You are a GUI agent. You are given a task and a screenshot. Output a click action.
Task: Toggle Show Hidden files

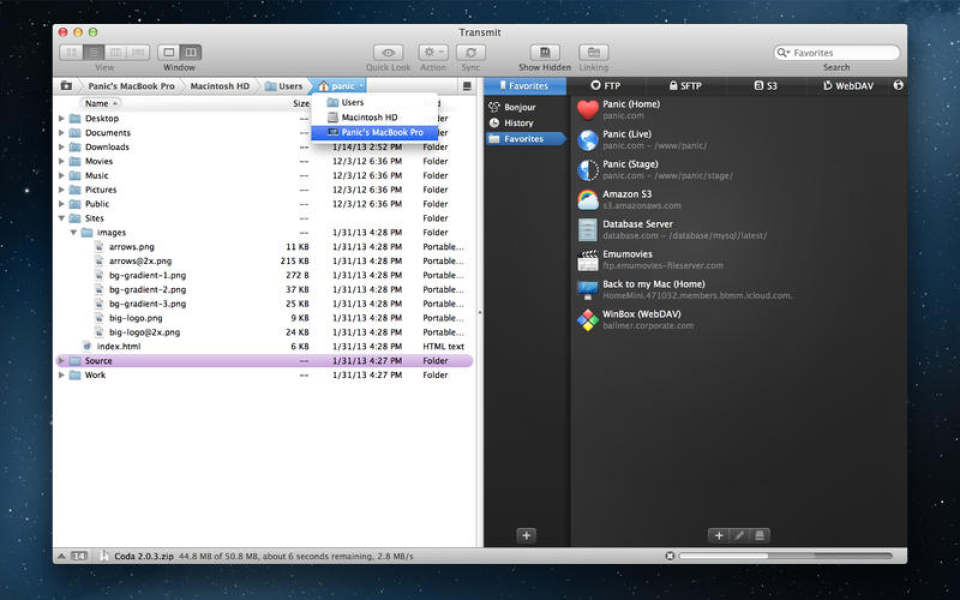[545, 53]
